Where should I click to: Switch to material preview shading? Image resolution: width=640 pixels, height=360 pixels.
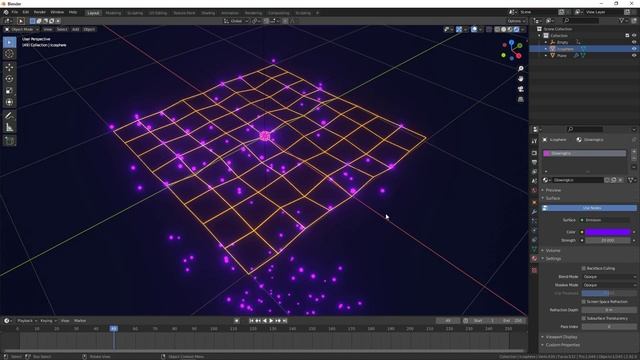510,29
